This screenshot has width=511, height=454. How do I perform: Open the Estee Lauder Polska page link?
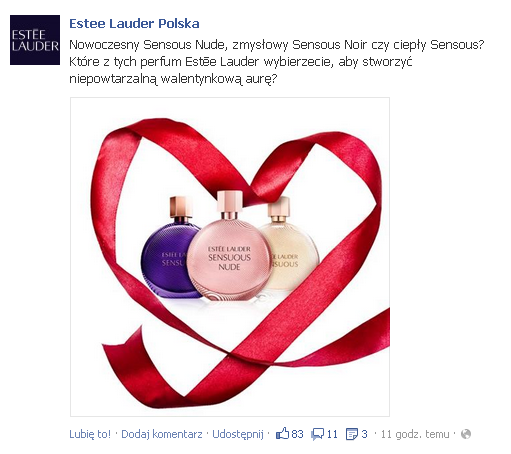point(134,23)
